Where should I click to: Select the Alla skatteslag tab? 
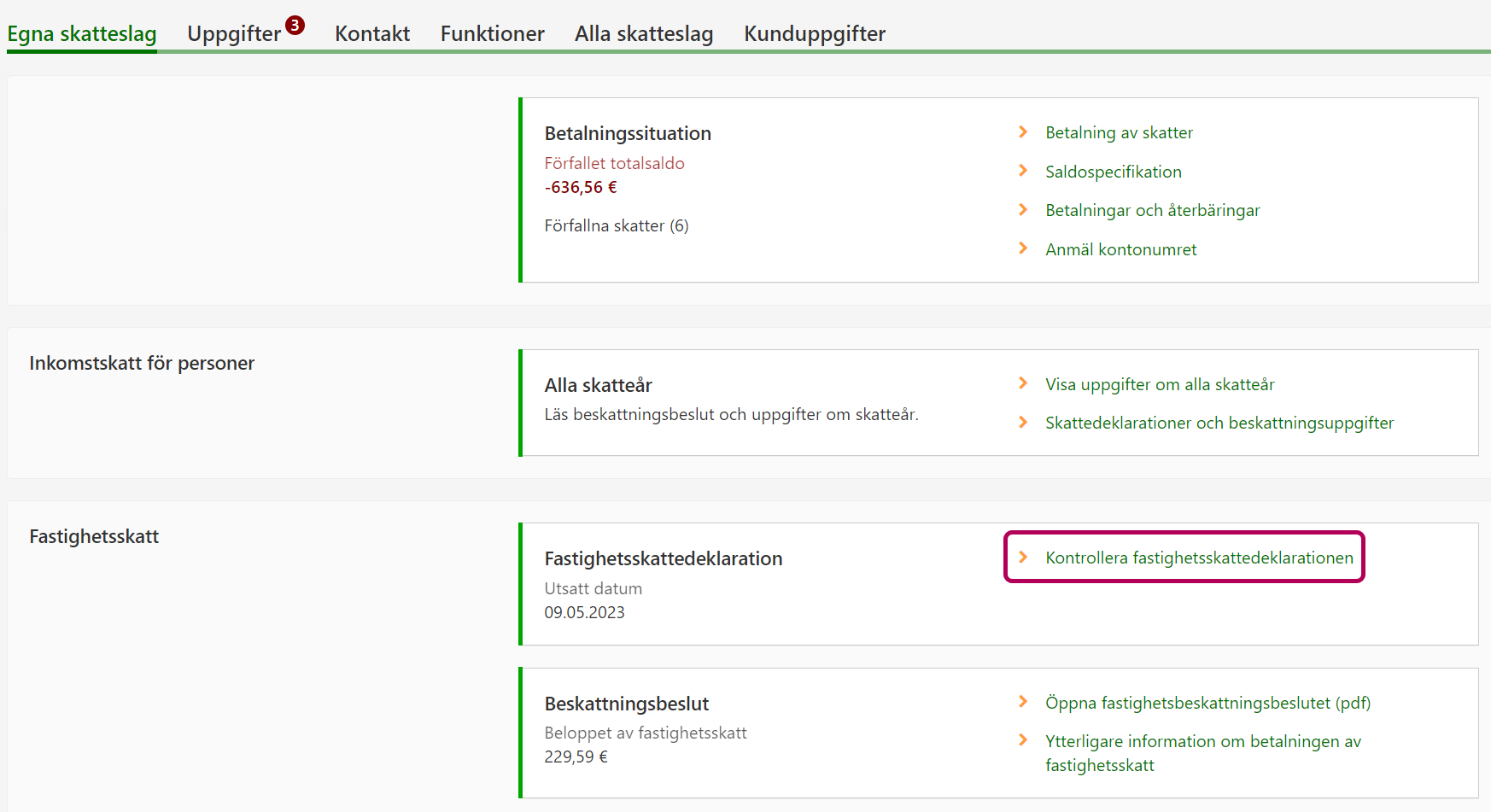644,34
